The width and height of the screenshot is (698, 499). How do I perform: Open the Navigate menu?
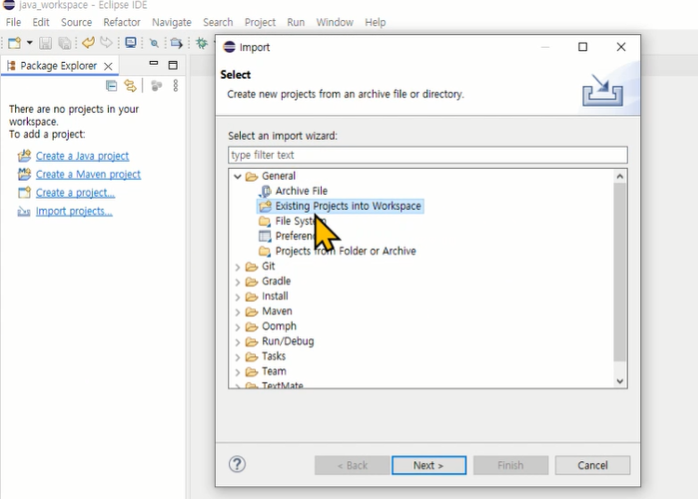(x=171, y=22)
